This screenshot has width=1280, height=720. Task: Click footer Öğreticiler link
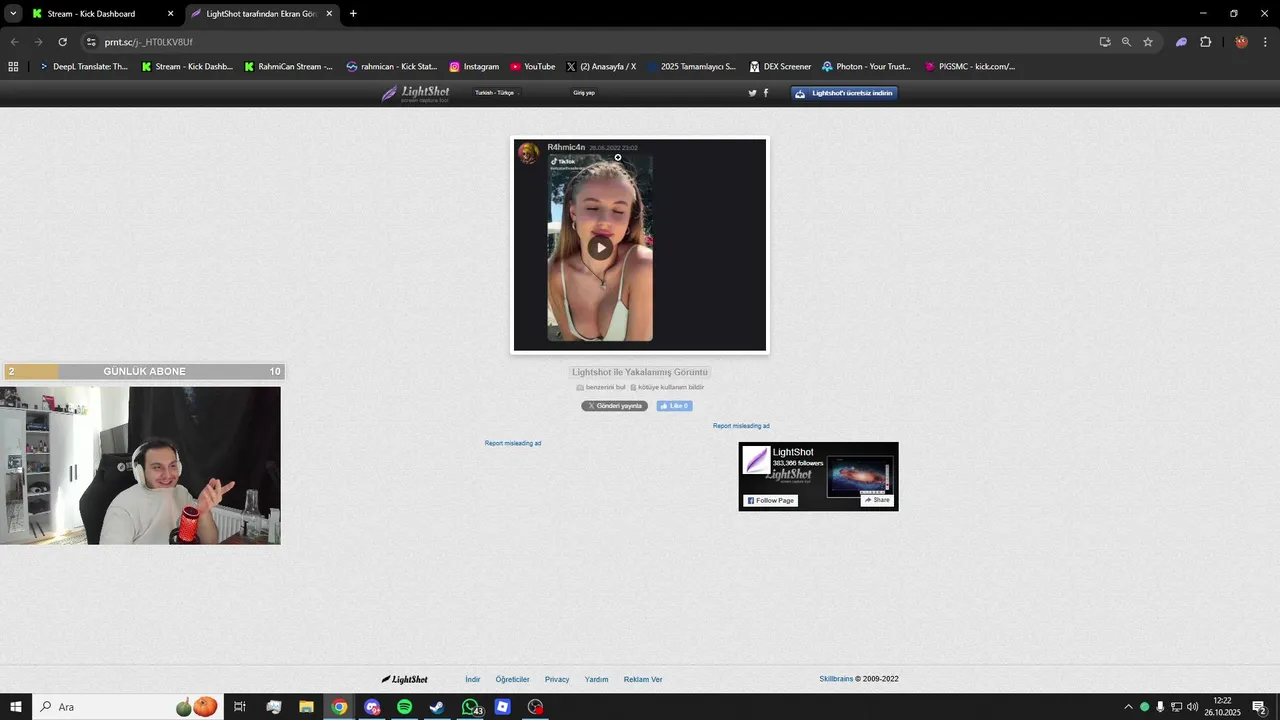tap(513, 679)
